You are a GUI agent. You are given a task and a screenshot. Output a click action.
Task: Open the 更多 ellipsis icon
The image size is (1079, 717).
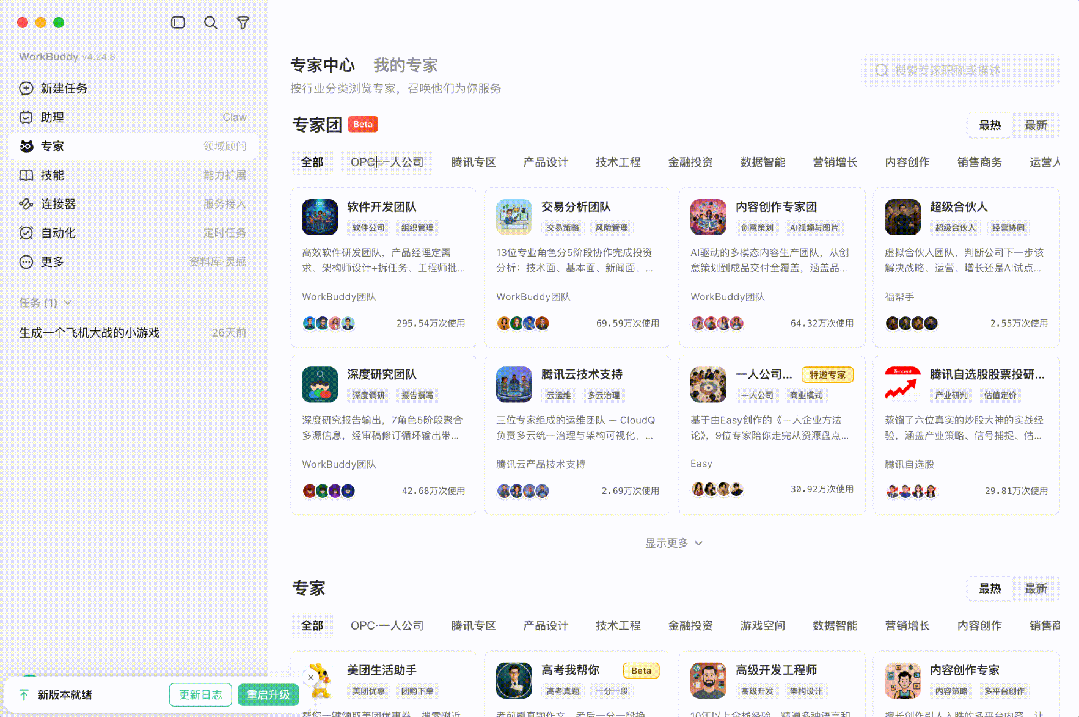26,261
